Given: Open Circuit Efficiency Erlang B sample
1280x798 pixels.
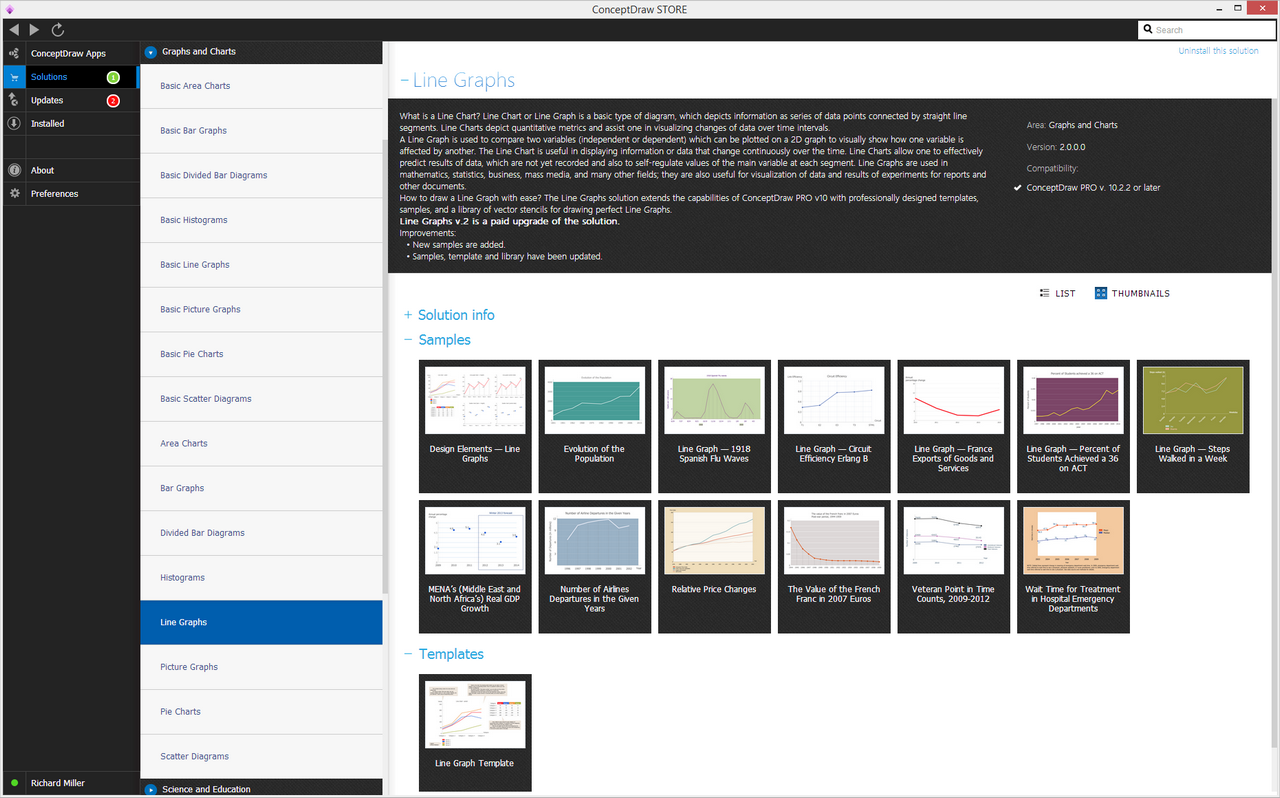Looking at the screenshot, I should point(834,426).
